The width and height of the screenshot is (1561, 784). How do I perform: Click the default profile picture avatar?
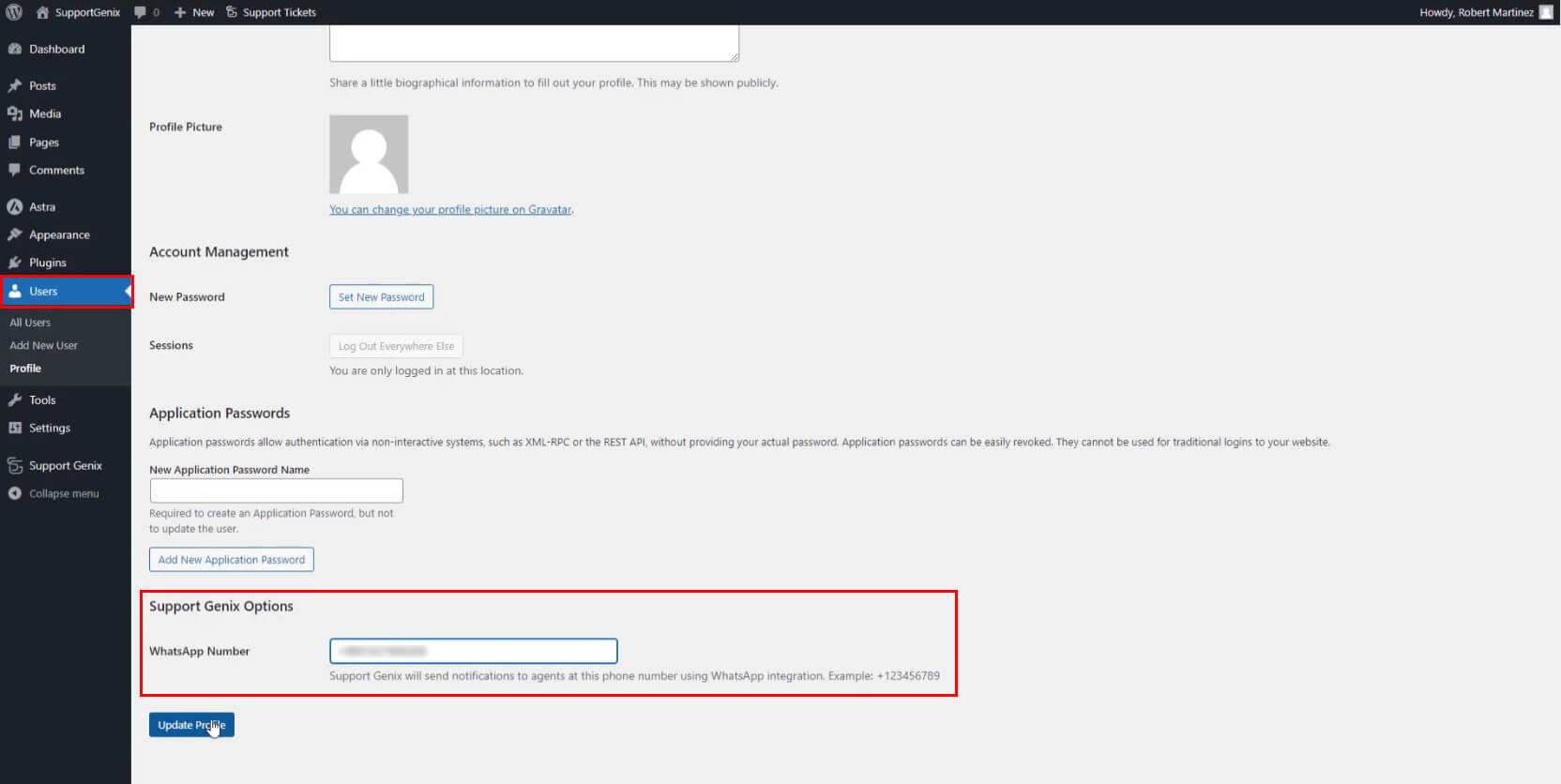point(369,154)
